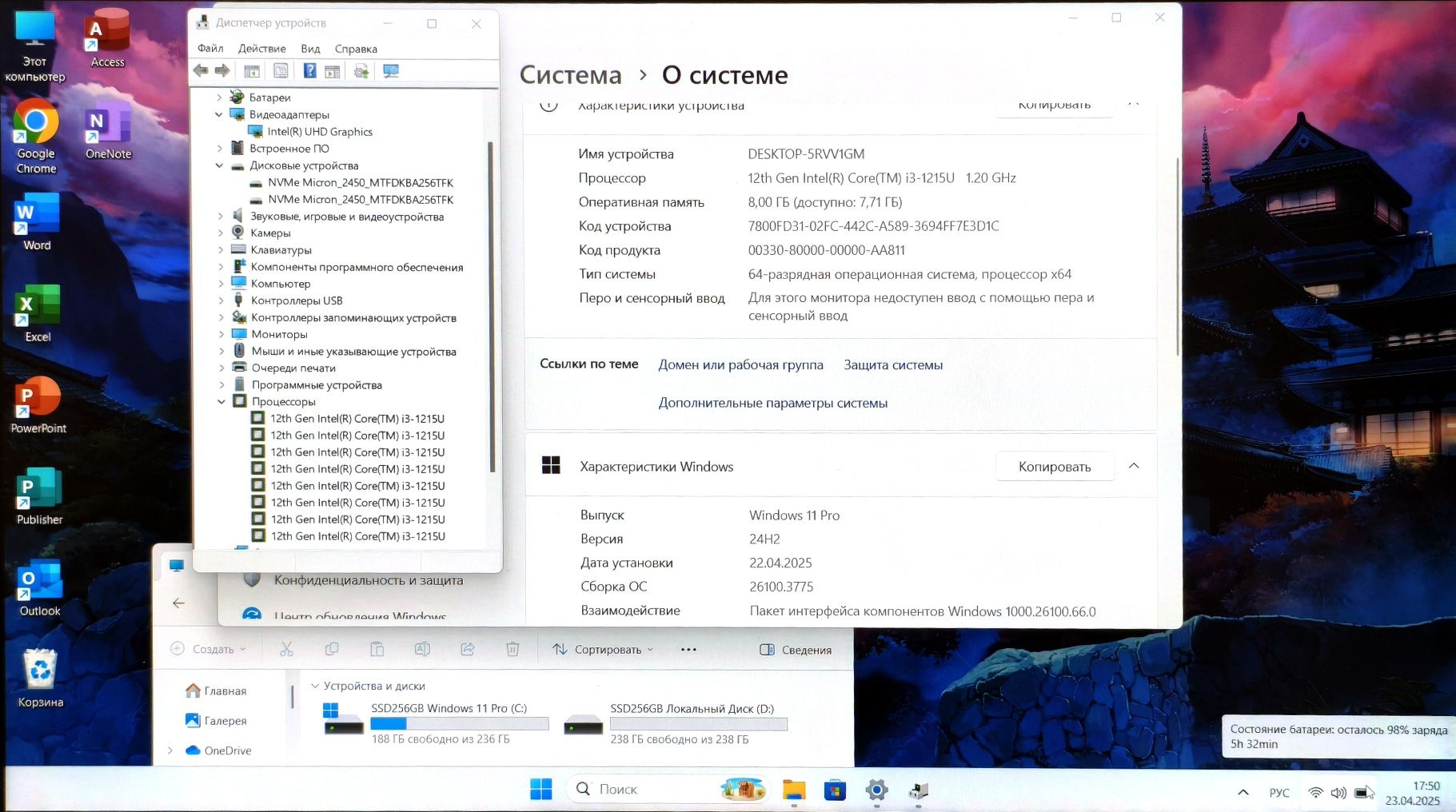Open the Сортировать dropdown in Explorer
The image size is (1456, 812).
click(603, 649)
